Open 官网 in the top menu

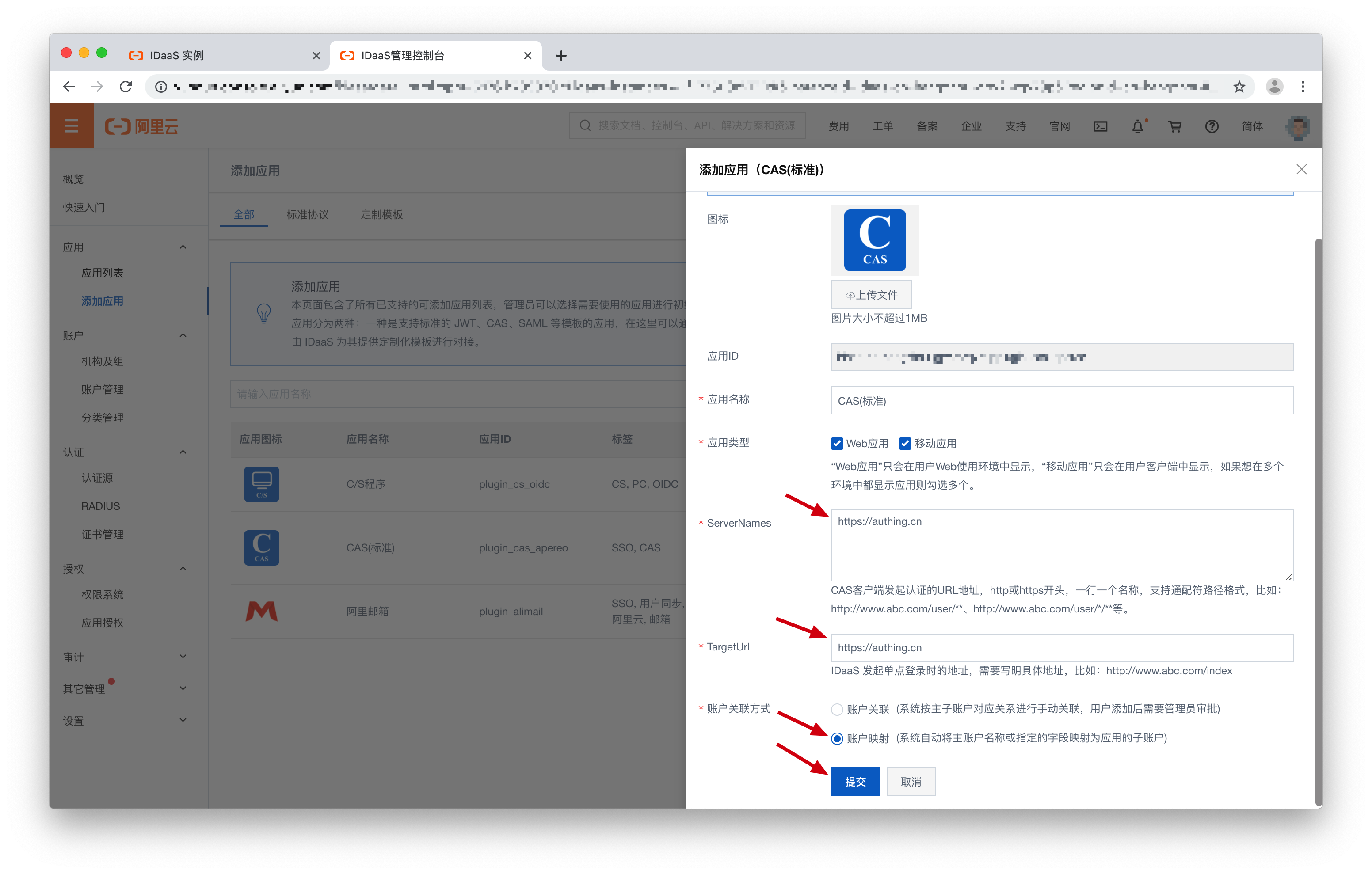click(1060, 126)
